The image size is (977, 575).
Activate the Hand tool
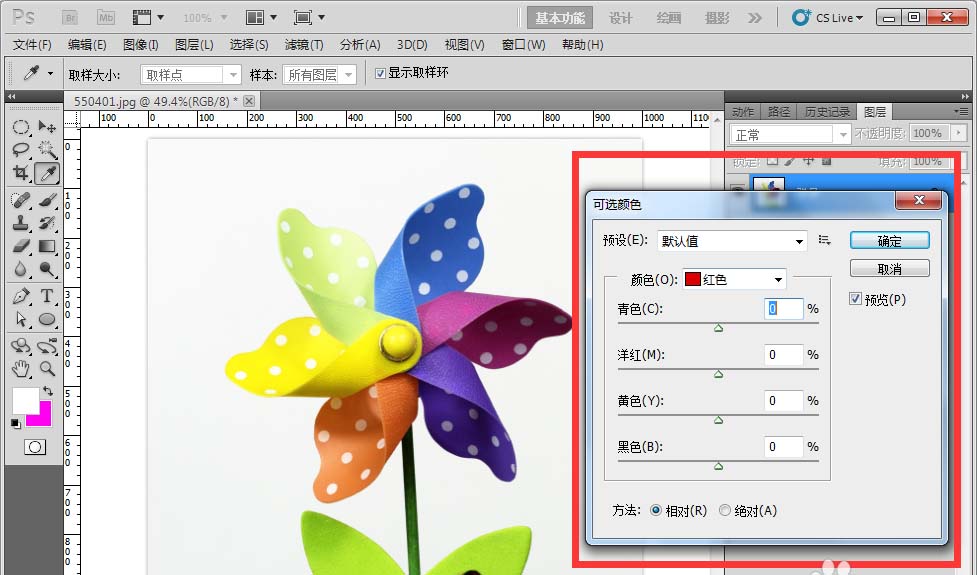pyautogui.click(x=21, y=369)
